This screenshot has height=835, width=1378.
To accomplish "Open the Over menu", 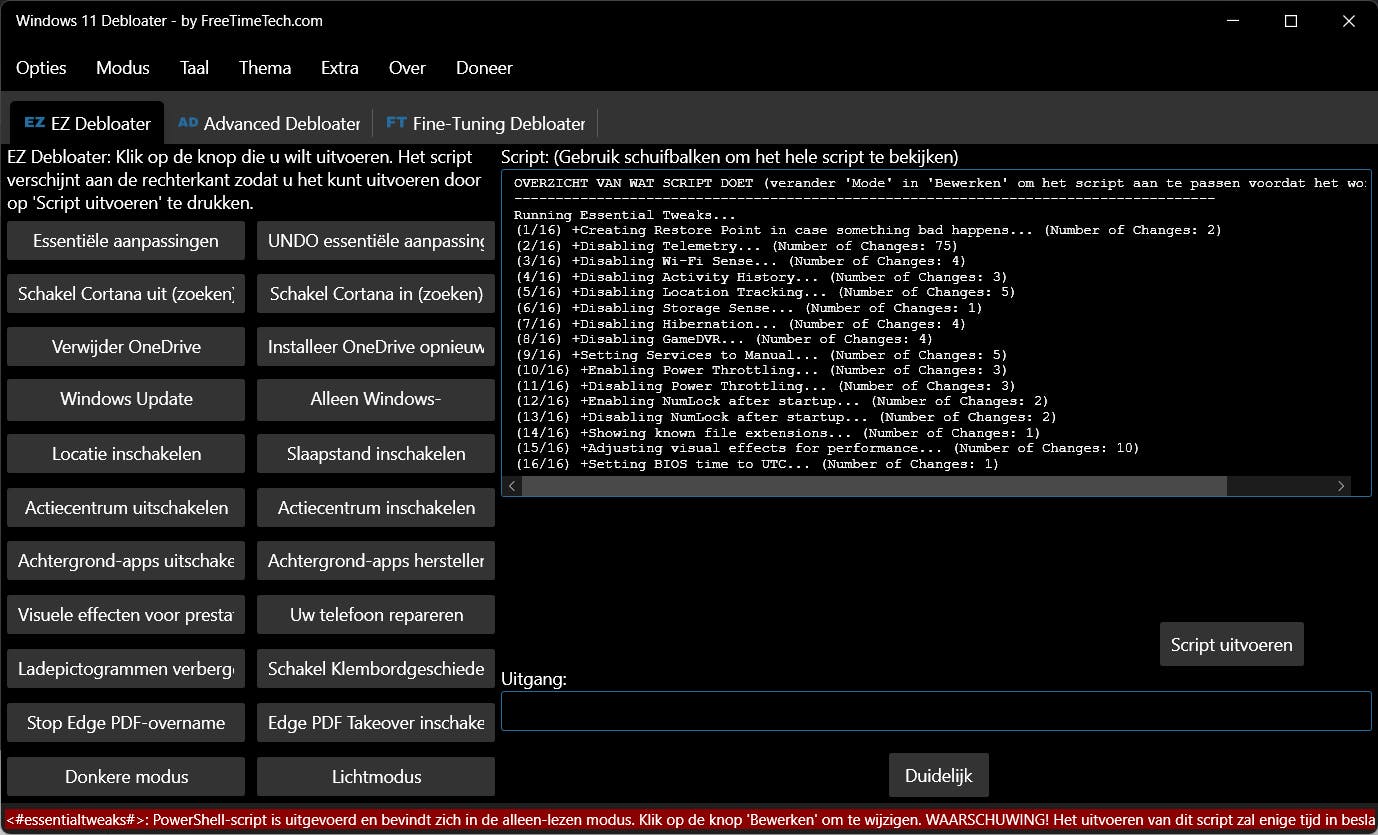I will (x=407, y=68).
